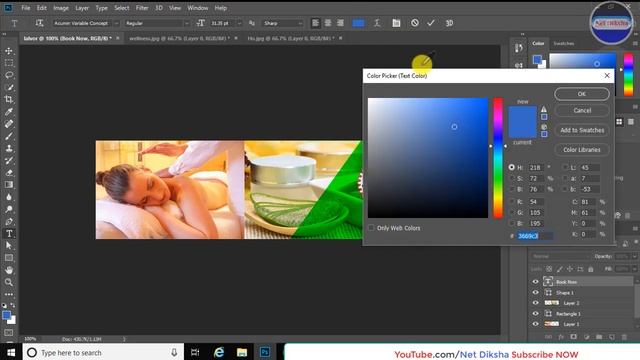Hide the Book Now text layer
Screen dimensions: 640x360
click(536, 282)
